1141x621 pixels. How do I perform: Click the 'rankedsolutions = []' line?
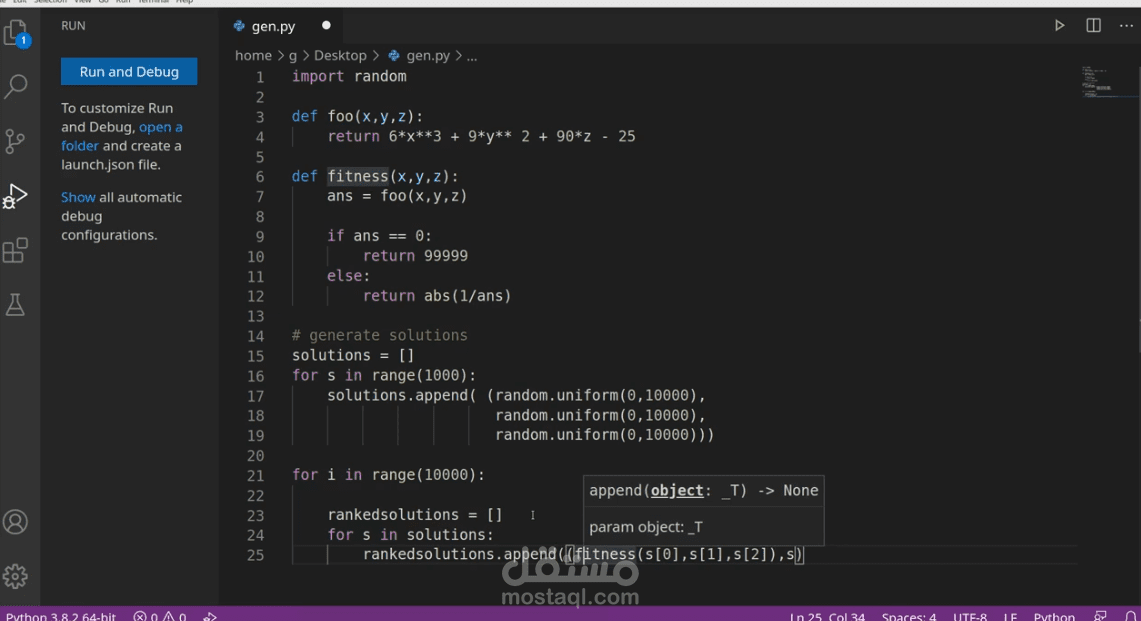(x=415, y=515)
